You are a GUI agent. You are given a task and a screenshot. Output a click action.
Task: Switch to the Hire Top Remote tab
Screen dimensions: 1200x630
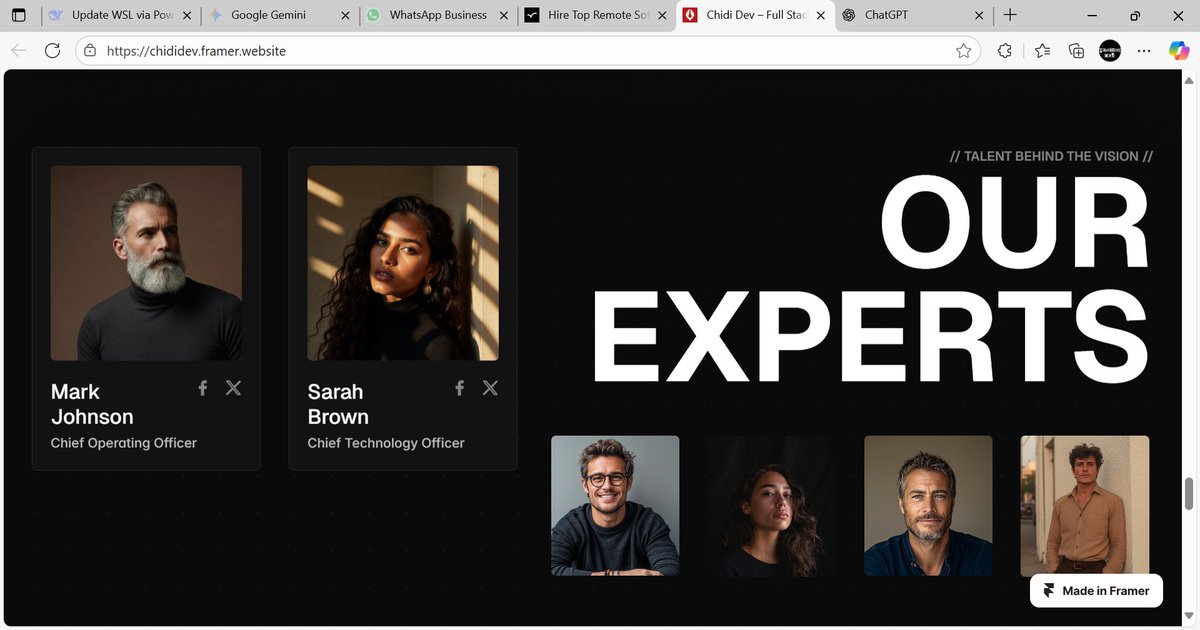click(598, 15)
